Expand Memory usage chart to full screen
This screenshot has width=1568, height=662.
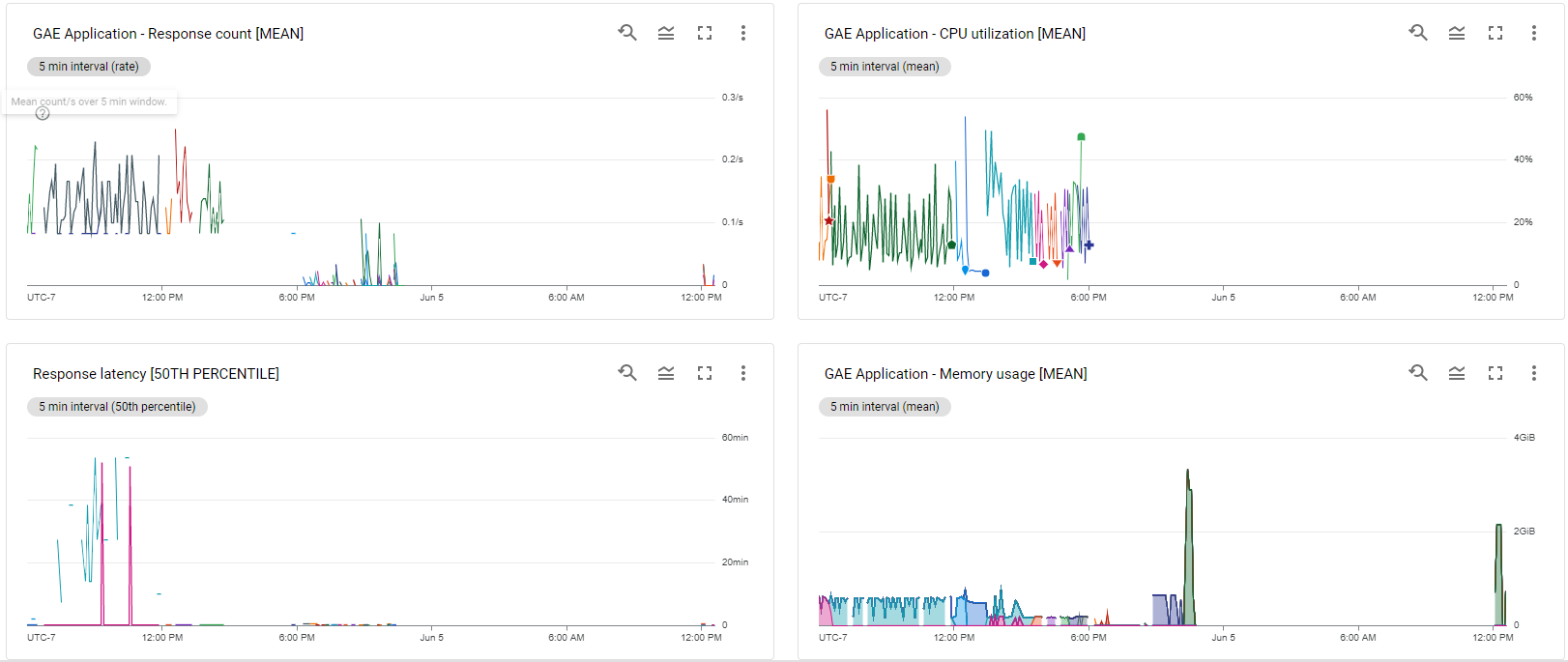click(x=1495, y=373)
